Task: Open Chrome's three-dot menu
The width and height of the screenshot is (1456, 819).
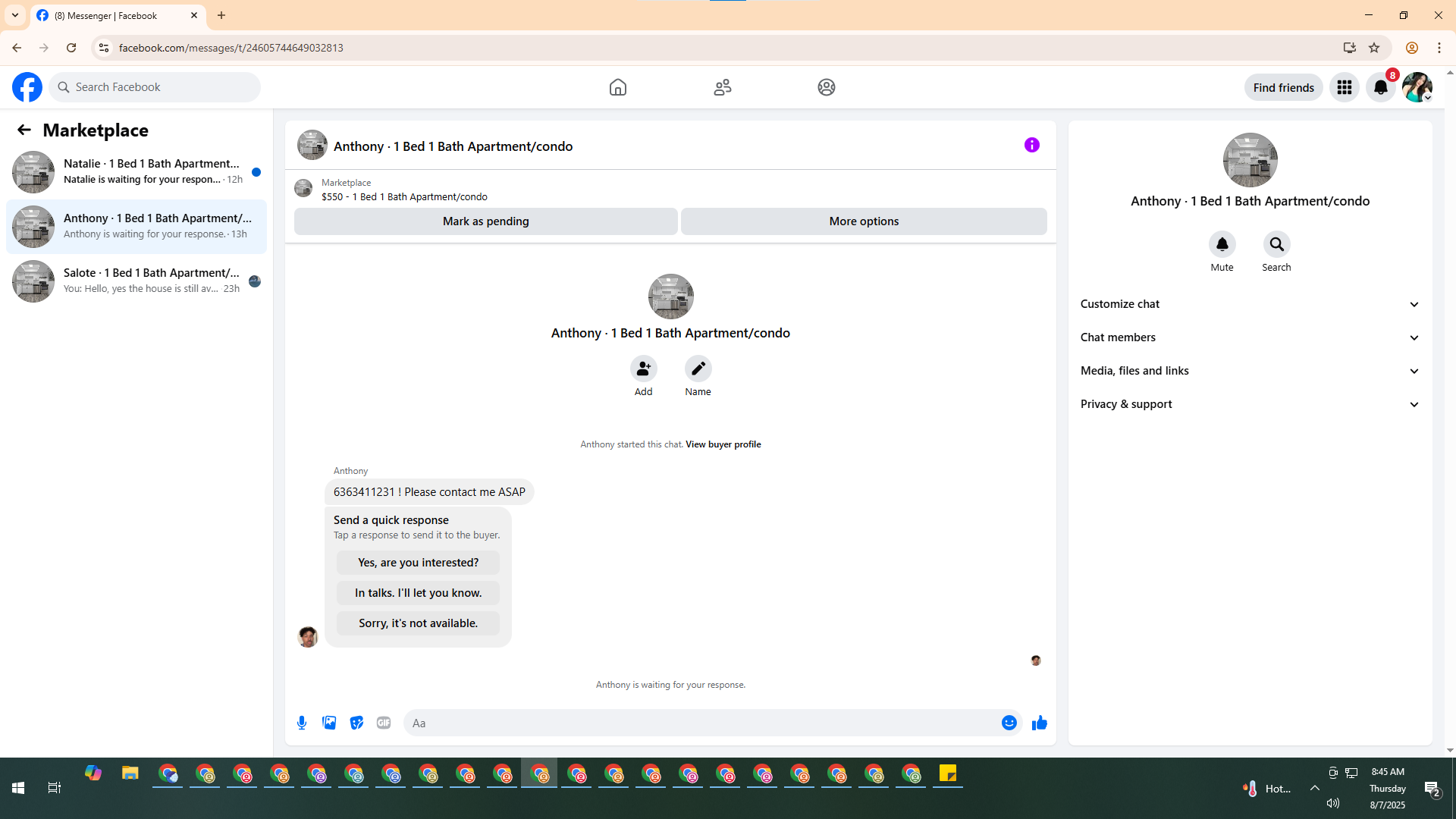Action: [x=1439, y=48]
